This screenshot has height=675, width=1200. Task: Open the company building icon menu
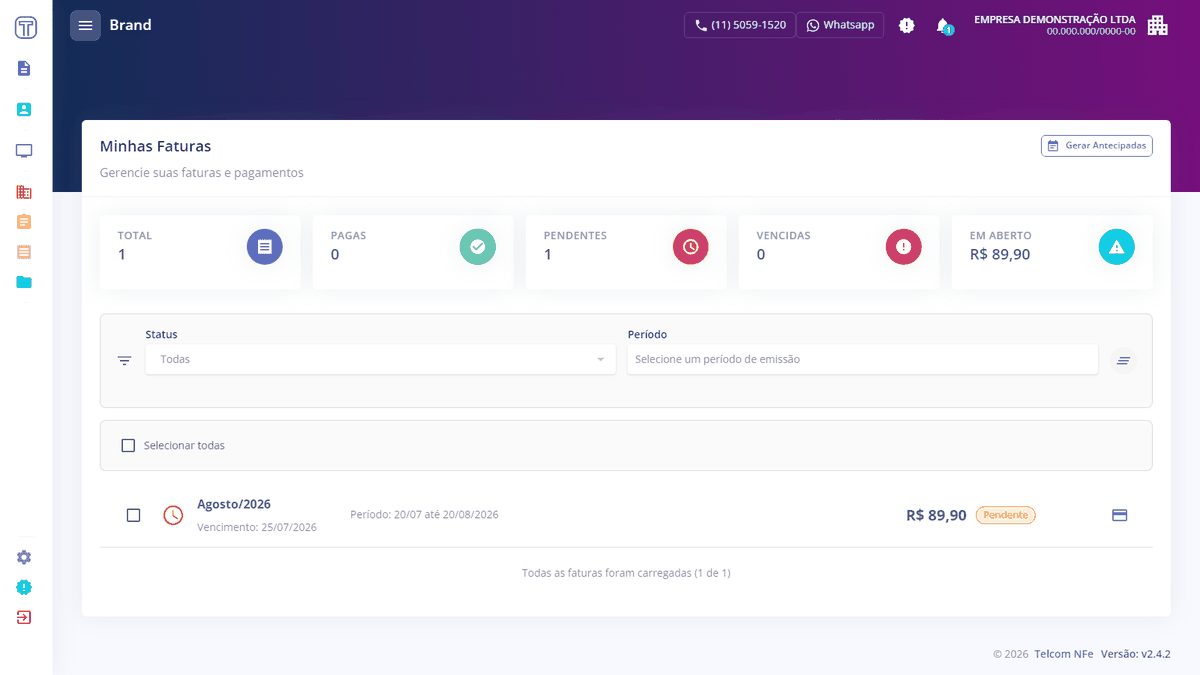tap(1157, 25)
